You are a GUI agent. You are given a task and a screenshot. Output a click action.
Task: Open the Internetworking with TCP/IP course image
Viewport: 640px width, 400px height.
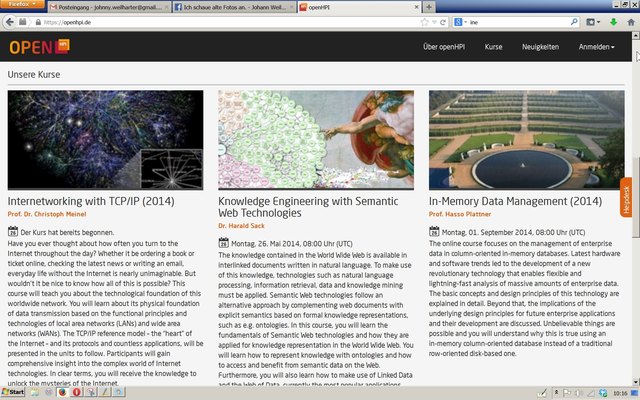[105, 140]
